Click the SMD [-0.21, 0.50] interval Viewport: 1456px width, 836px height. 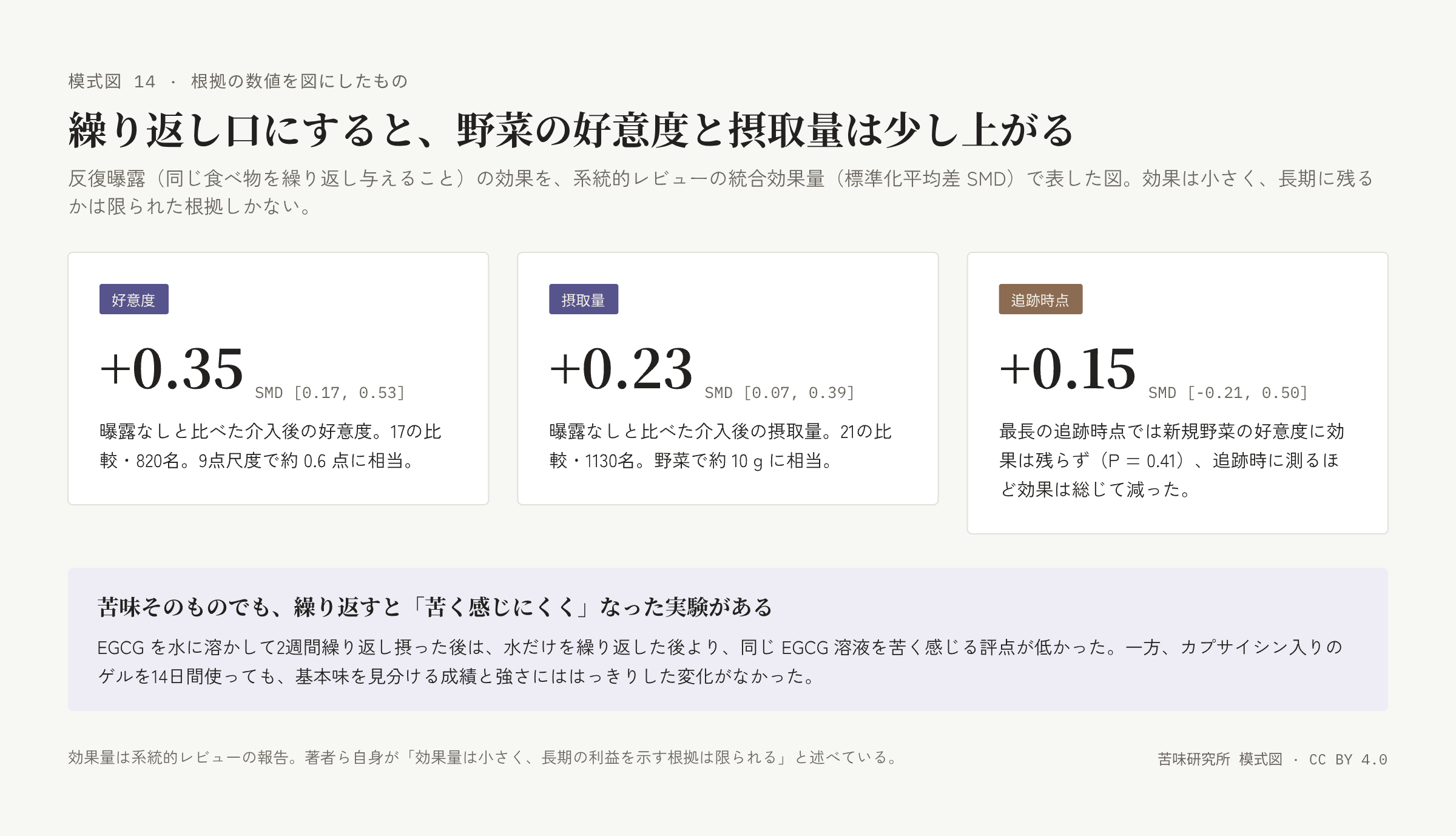click(1228, 393)
